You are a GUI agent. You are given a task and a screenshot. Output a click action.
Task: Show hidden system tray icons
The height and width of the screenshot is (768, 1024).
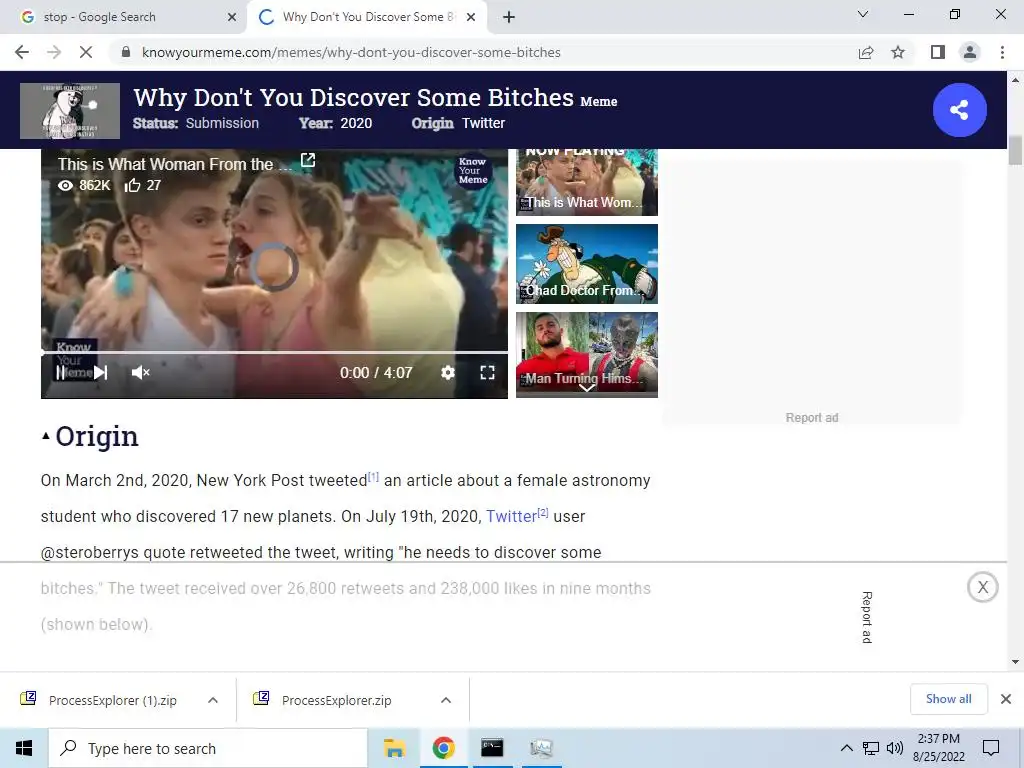point(846,748)
